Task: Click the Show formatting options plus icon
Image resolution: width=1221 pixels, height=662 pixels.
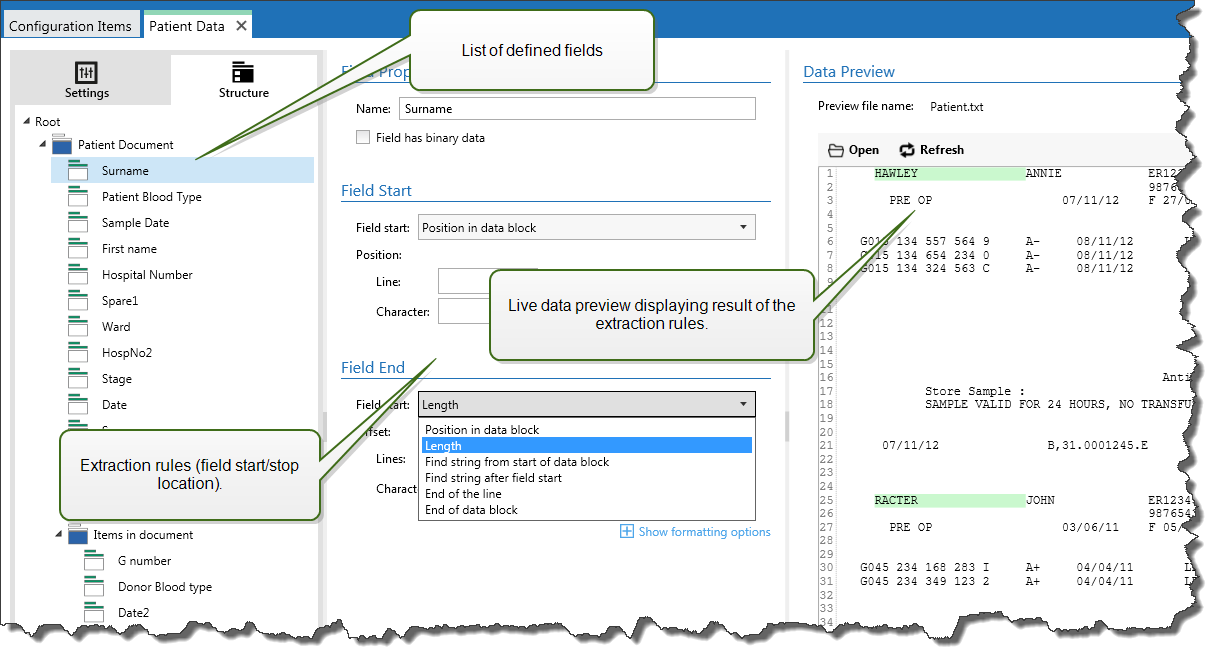Action: pos(627,532)
